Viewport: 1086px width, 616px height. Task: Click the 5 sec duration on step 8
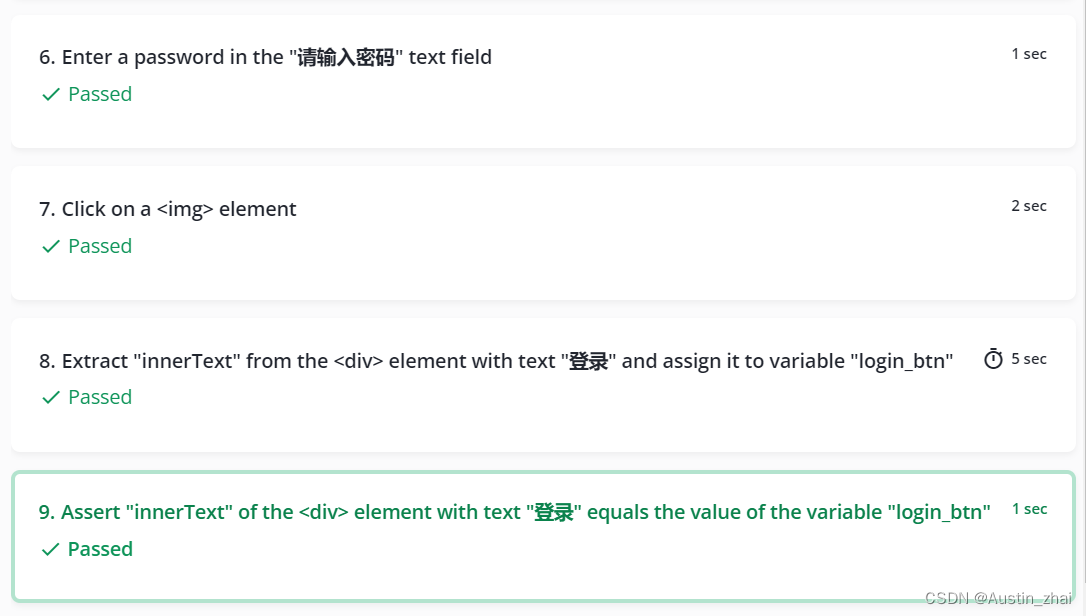click(1029, 359)
